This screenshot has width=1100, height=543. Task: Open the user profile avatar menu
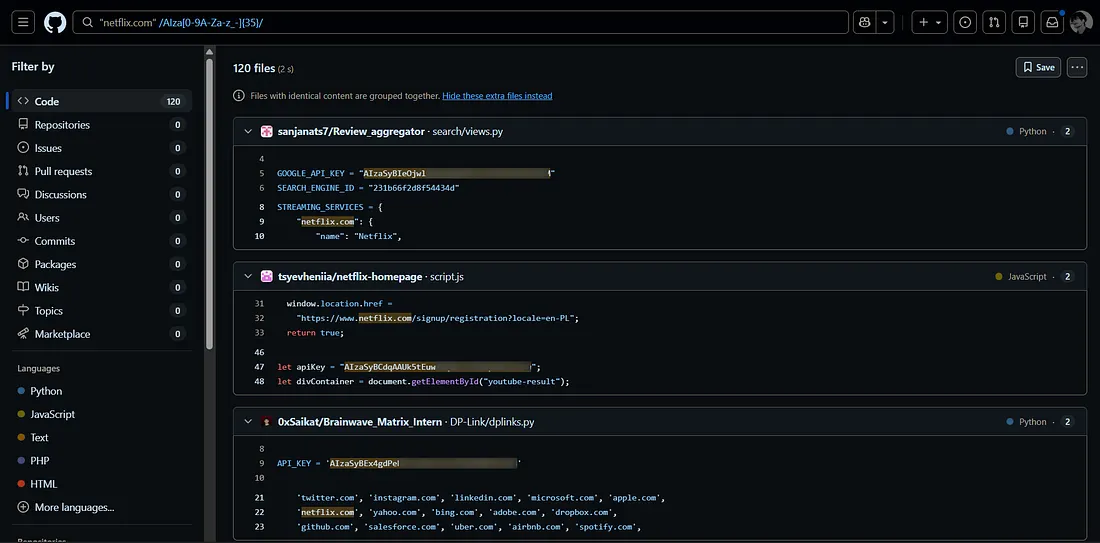pos(1081,22)
